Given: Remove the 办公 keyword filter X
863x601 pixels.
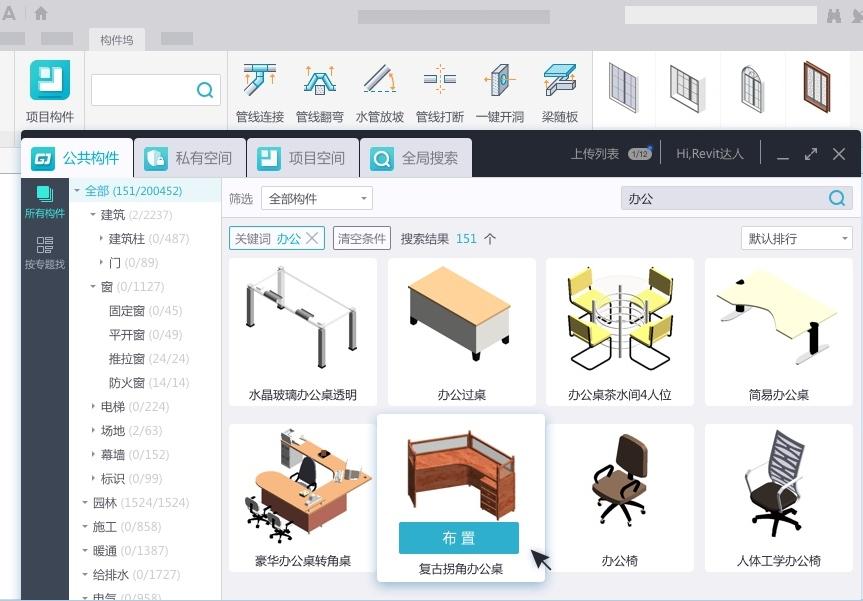Looking at the screenshot, I should pyautogui.click(x=312, y=238).
